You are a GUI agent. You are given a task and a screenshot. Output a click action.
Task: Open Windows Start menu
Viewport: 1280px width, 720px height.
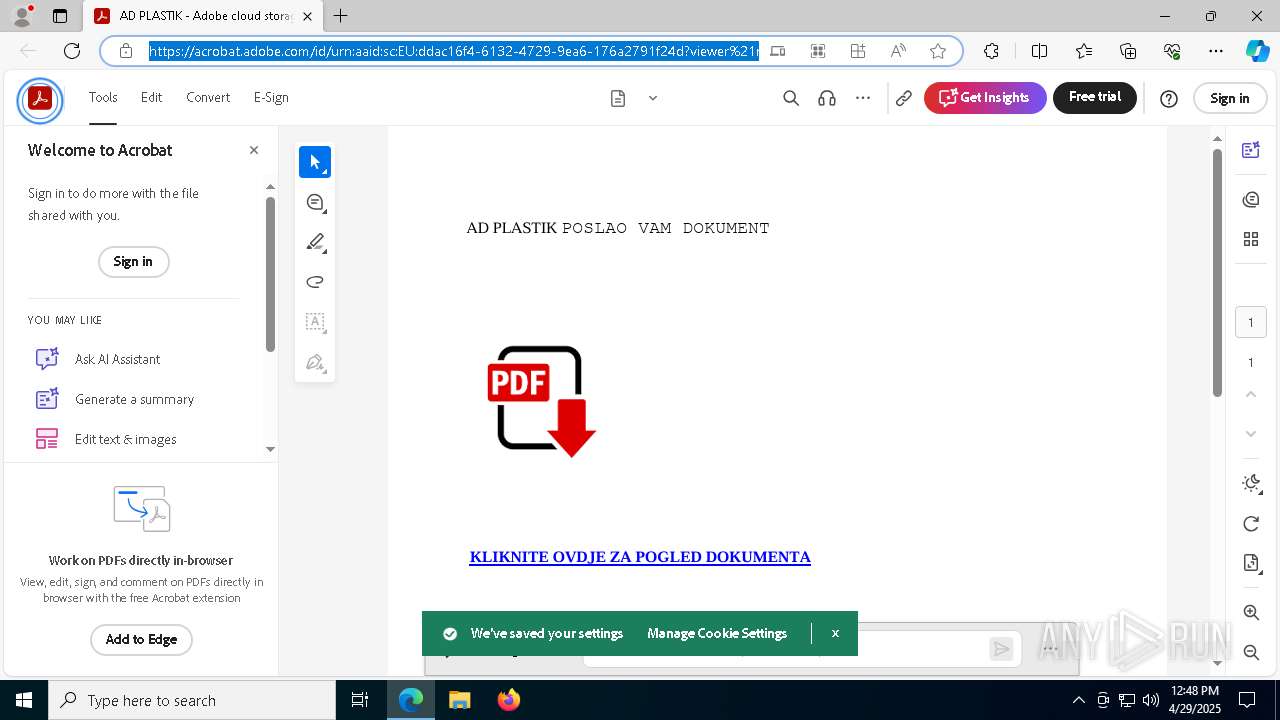[x=24, y=700]
